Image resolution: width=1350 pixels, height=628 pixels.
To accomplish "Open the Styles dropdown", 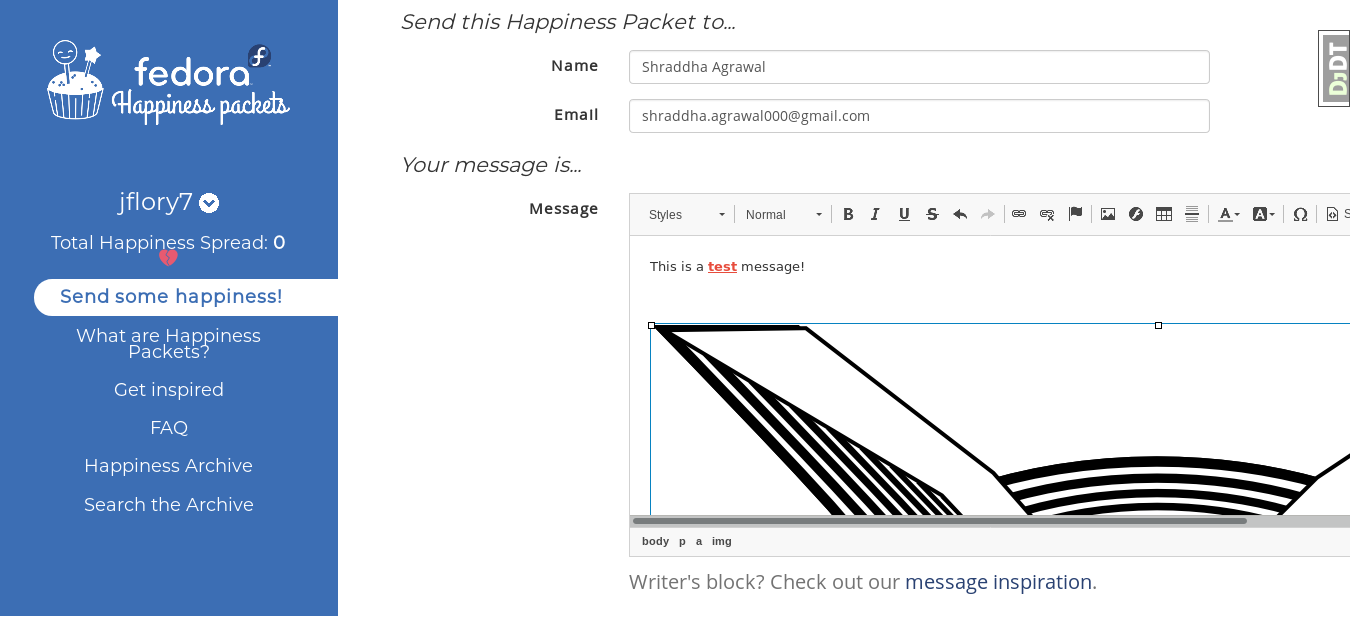I will point(686,214).
